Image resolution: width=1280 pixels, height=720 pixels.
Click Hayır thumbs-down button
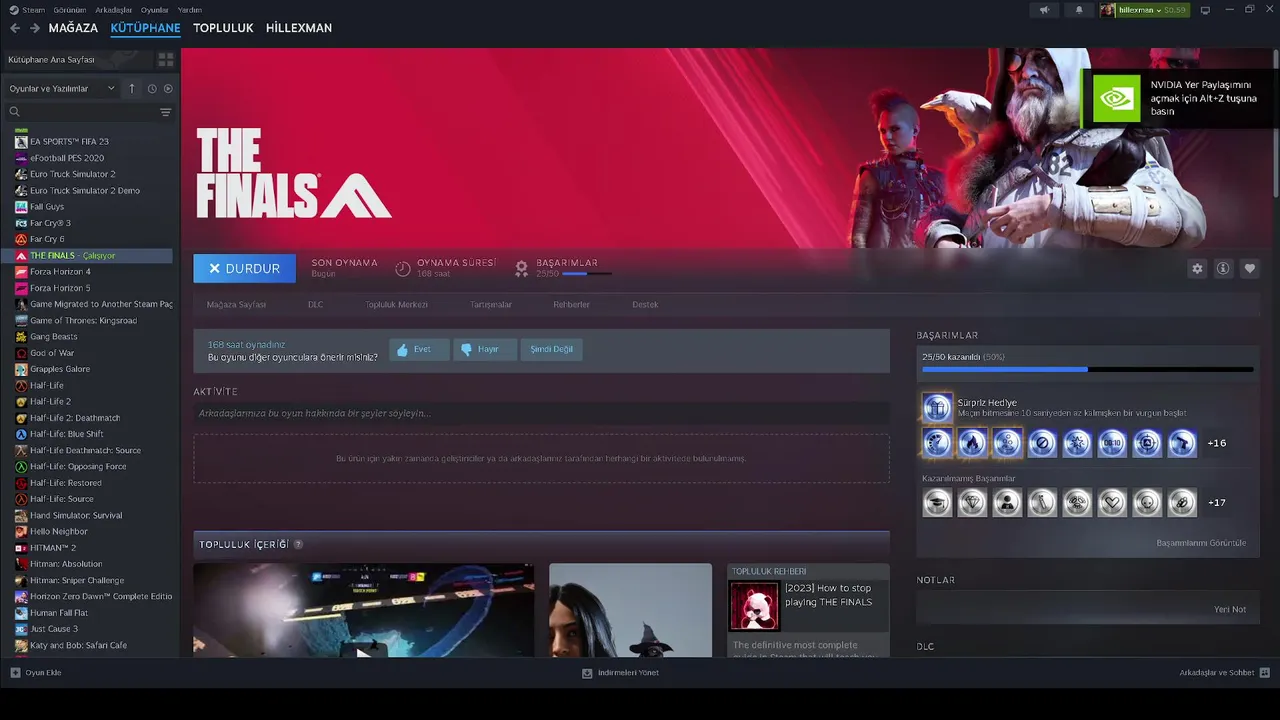[485, 349]
